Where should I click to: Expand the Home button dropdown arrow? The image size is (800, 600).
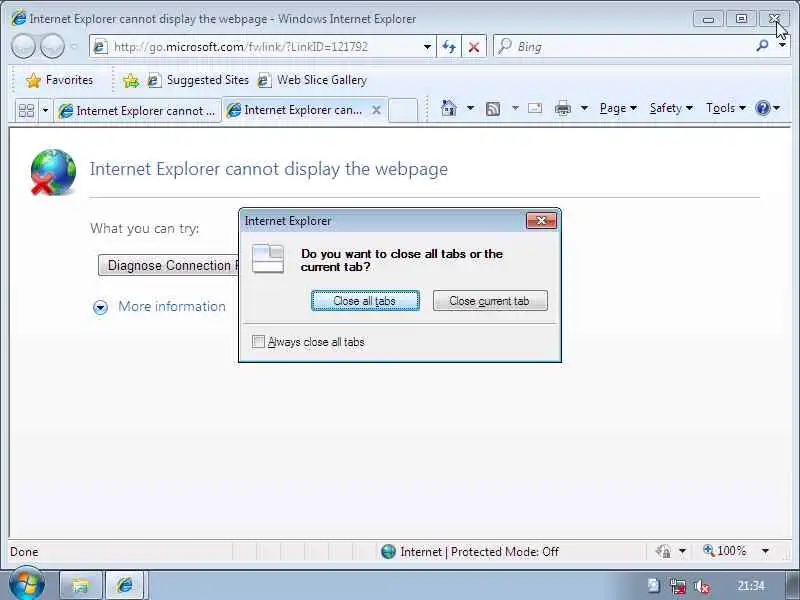click(470, 108)
